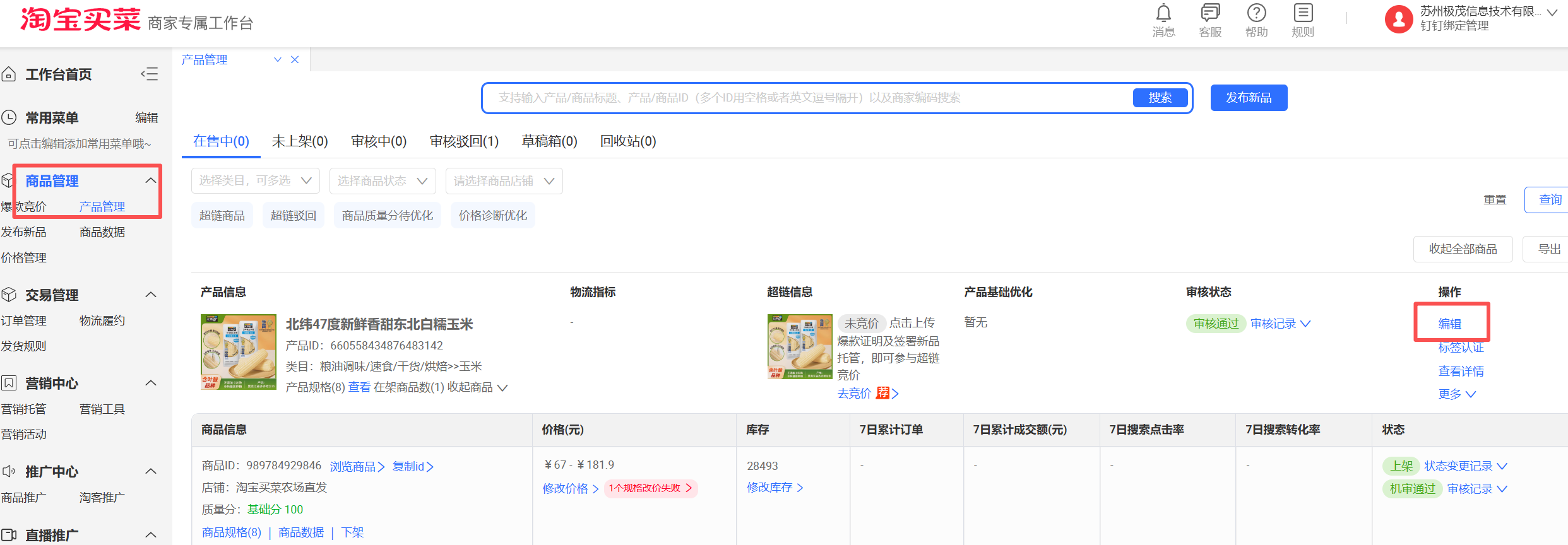The height and width of the screenshot is (545, 1568).
Task: Open the 请选择商品店铺 dropdown
Action: [504, 181]
